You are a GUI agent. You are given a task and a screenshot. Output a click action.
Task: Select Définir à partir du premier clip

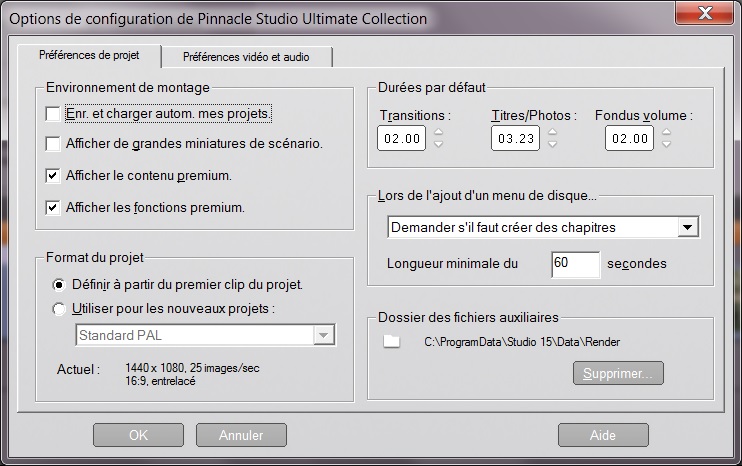tap(59, 285)
